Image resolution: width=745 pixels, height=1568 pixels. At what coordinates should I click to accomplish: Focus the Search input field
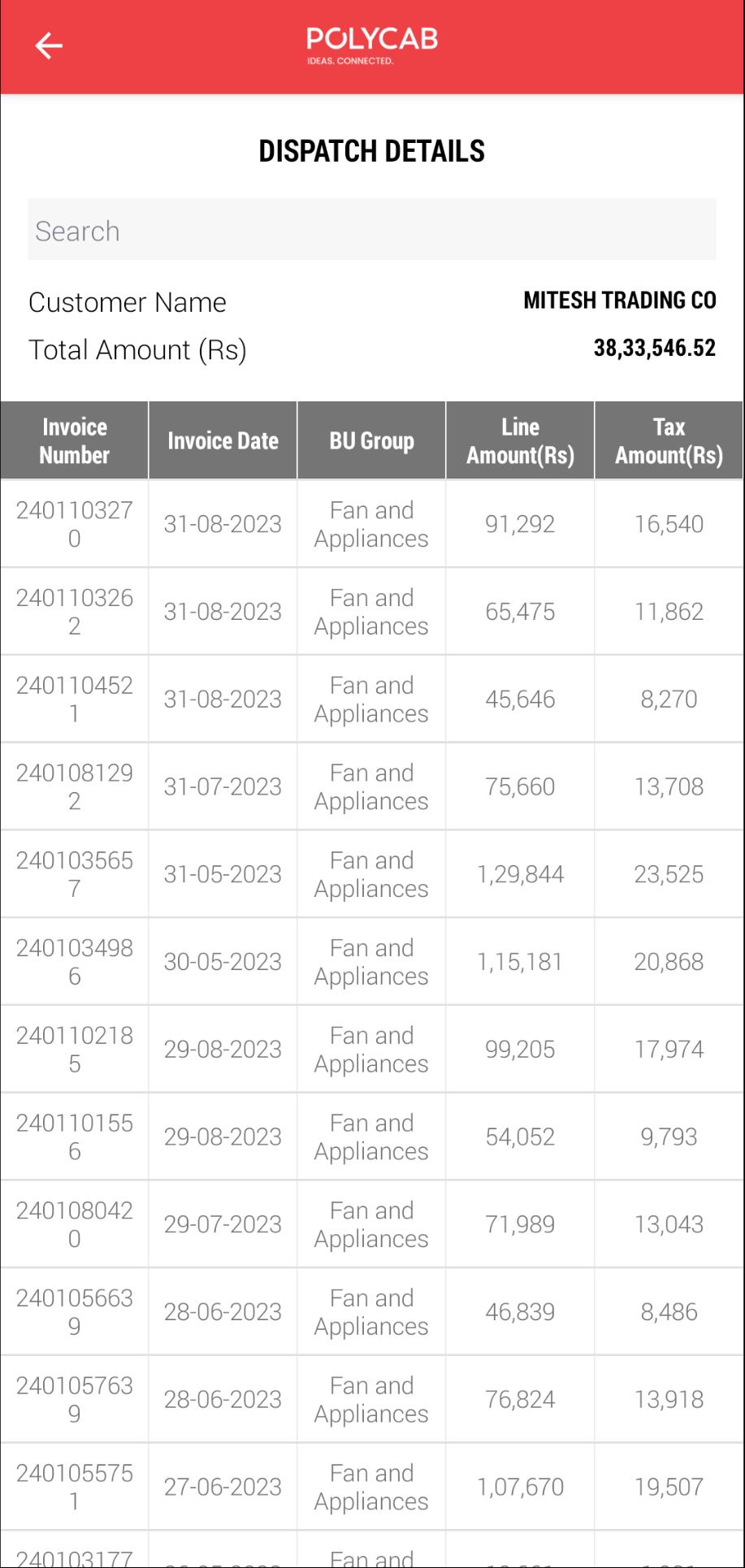372,230
